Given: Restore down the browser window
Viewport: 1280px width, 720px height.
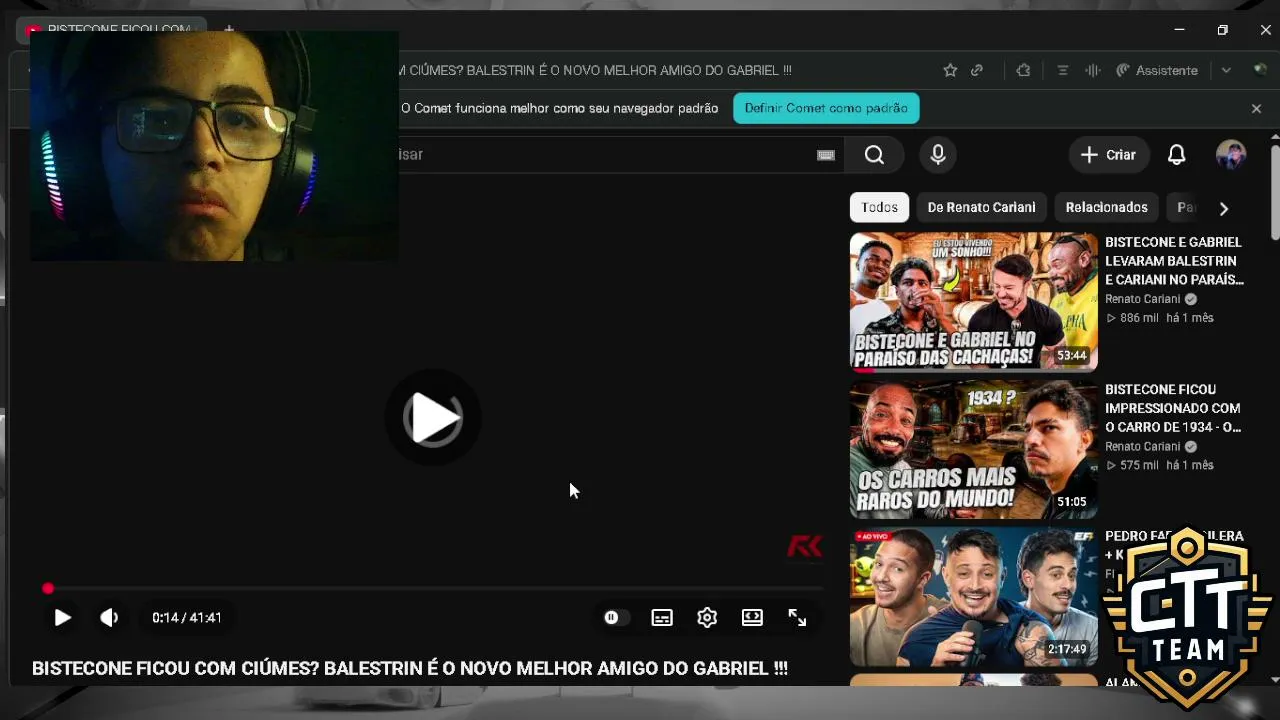Looking at the screenshot, I should (1222, 30).
